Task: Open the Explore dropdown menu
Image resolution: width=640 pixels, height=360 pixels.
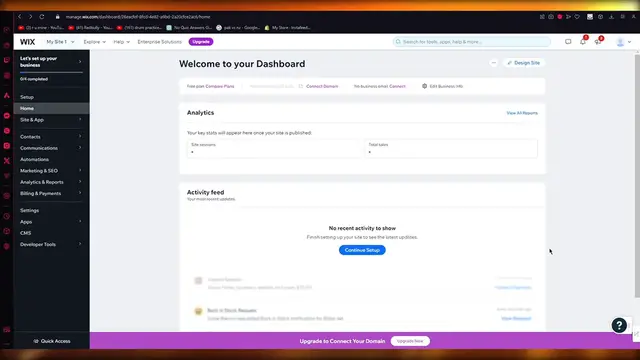Action: pyautogui.click(x=94, y=42)
